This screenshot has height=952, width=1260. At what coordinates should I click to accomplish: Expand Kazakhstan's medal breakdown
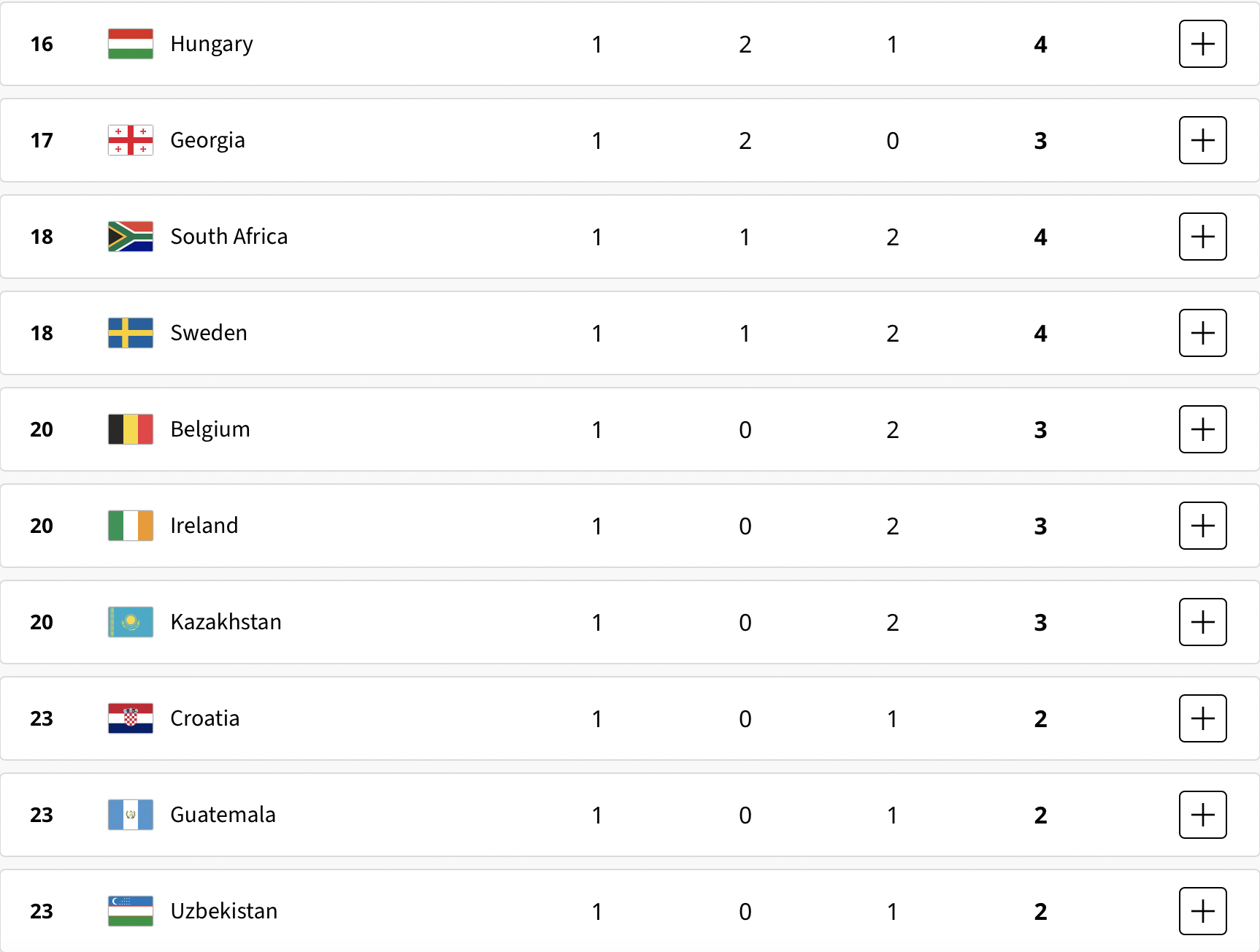point(1202,622)
